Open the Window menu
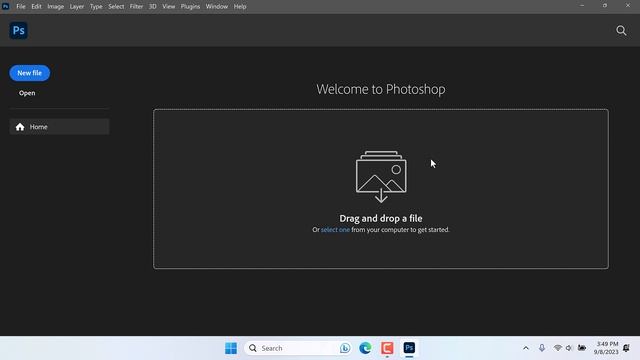640x360 pixels. point(217,7)
